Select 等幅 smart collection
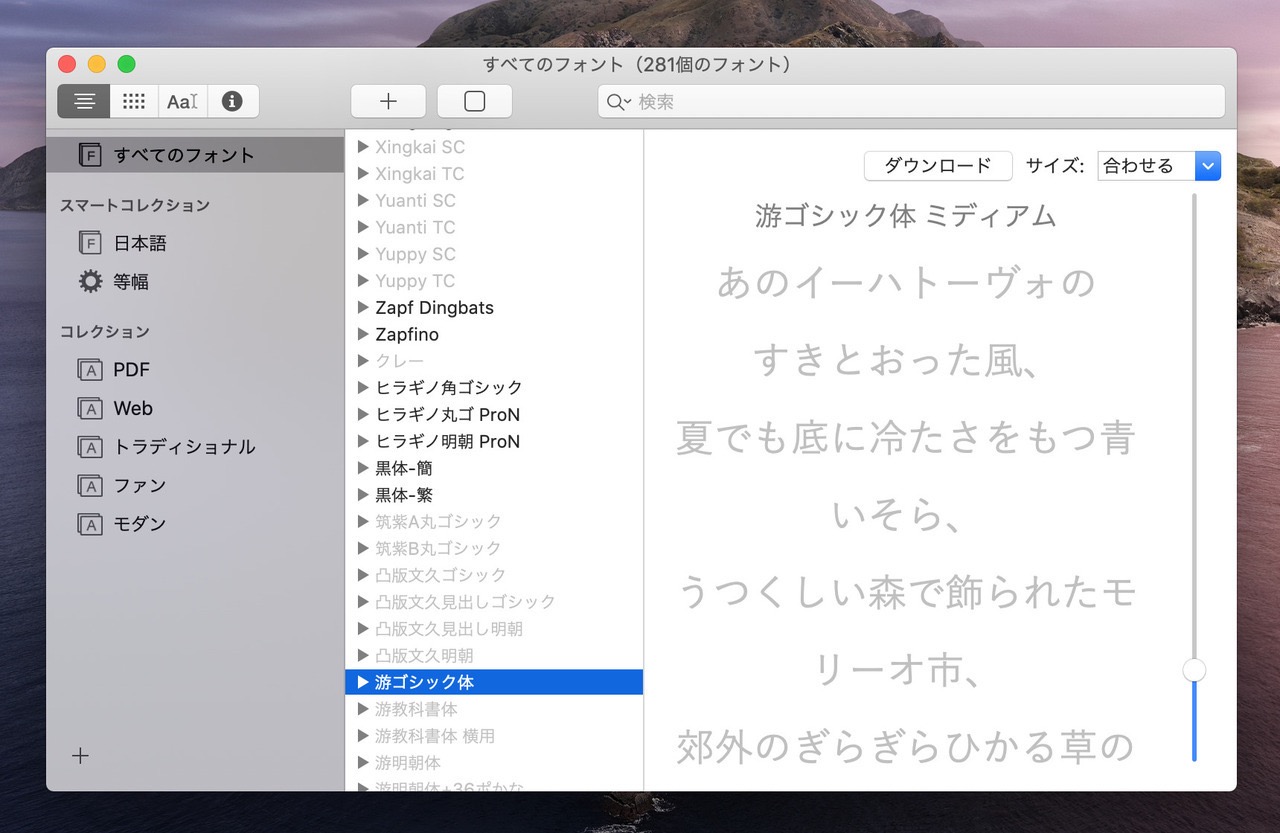Screen dimensions: 1280x833 click(195, 282)
